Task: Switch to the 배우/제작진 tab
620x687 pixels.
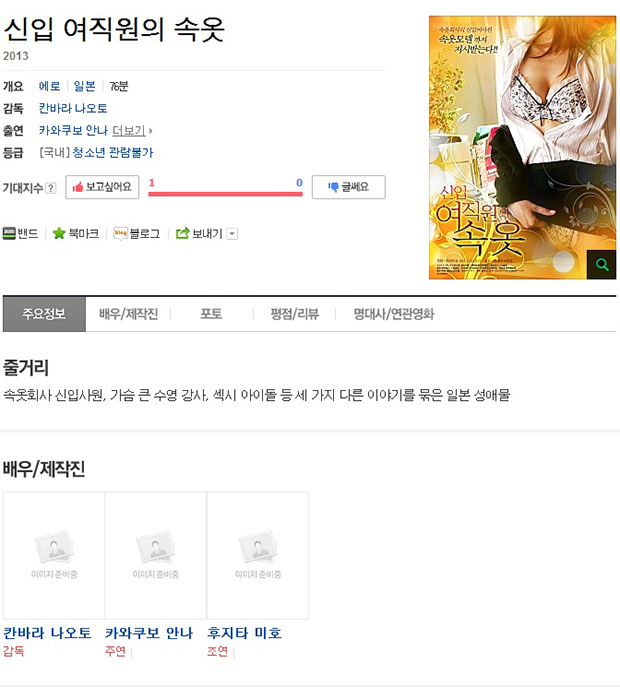Action: click(x=128, y=314)
